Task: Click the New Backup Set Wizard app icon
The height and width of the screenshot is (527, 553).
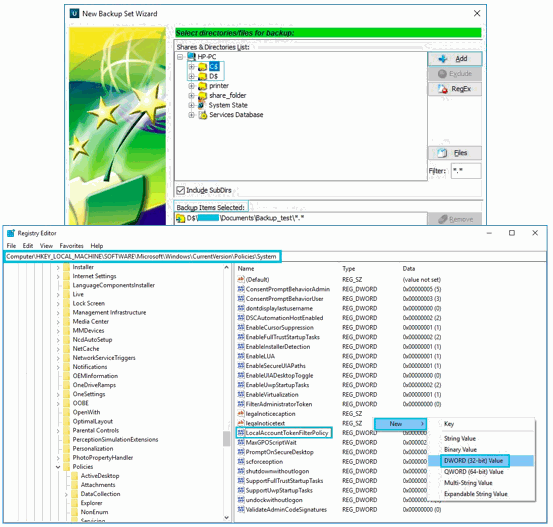Action: tap(74, 13)
